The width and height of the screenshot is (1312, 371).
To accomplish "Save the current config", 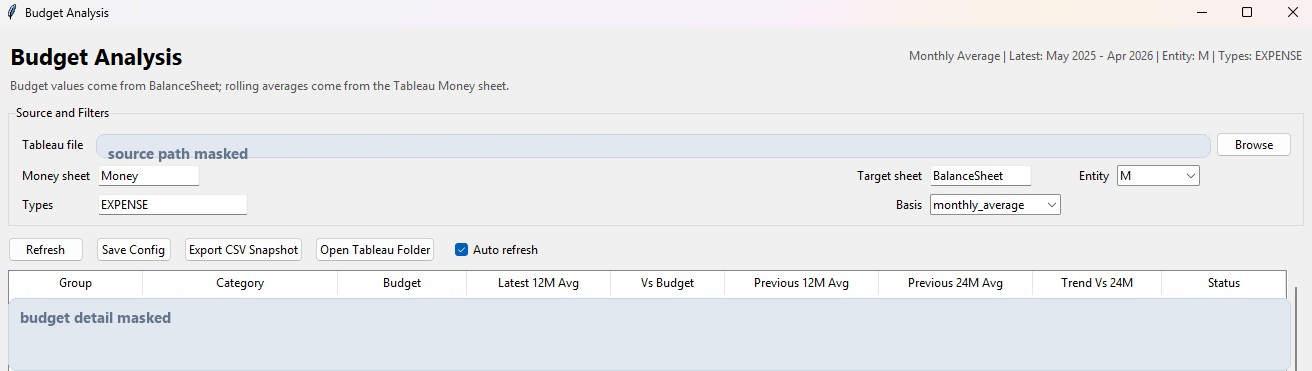I will tap(133, 250).
